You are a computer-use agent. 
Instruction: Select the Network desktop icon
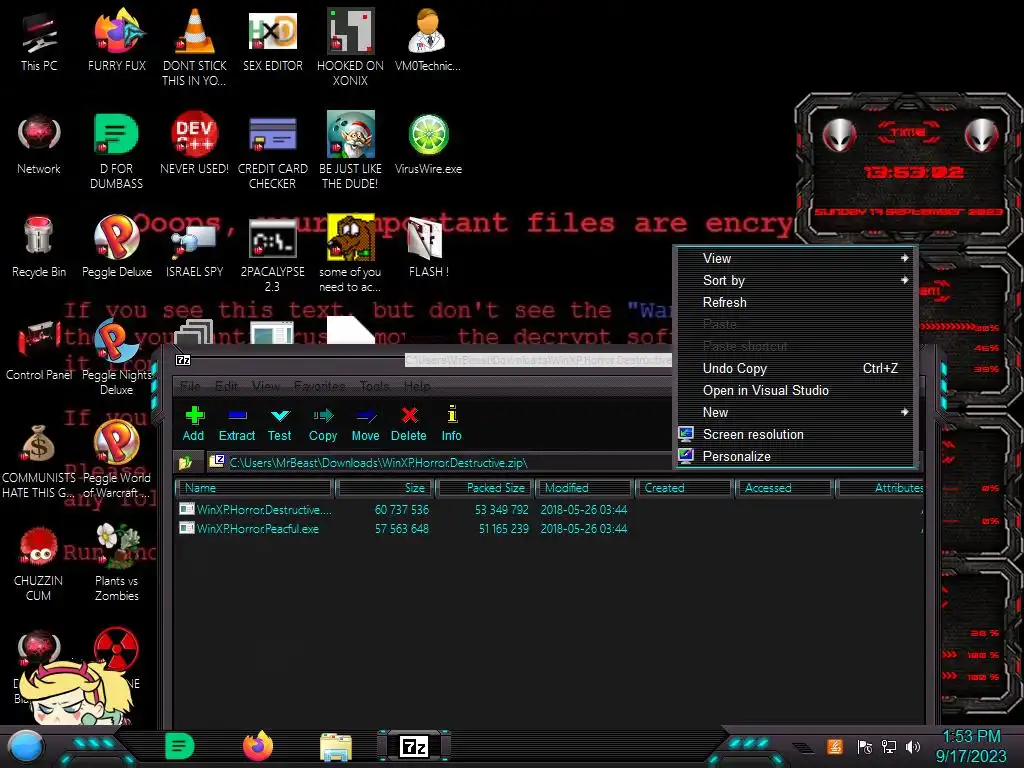coord(39,144)
